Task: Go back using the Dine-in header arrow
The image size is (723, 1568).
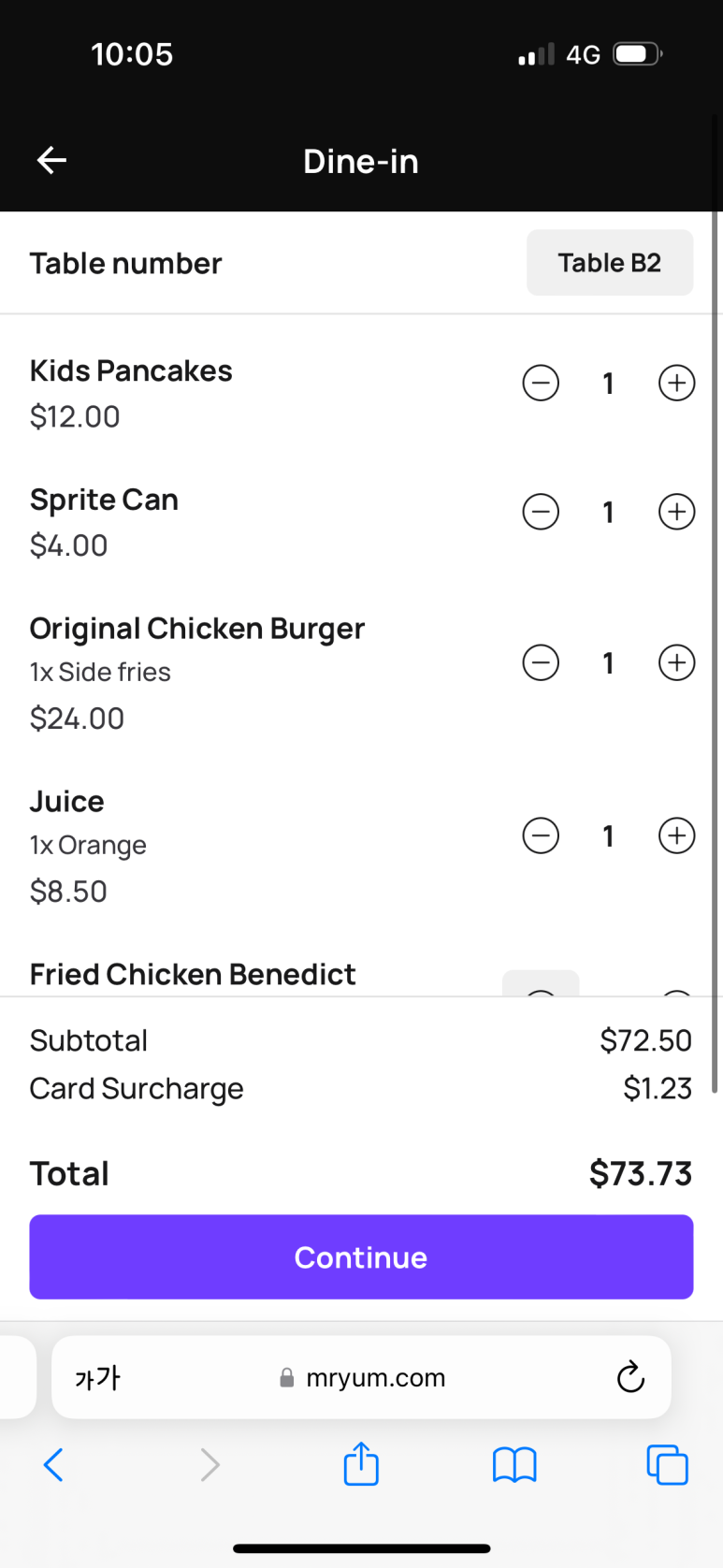Action: [x=51, y=160]
